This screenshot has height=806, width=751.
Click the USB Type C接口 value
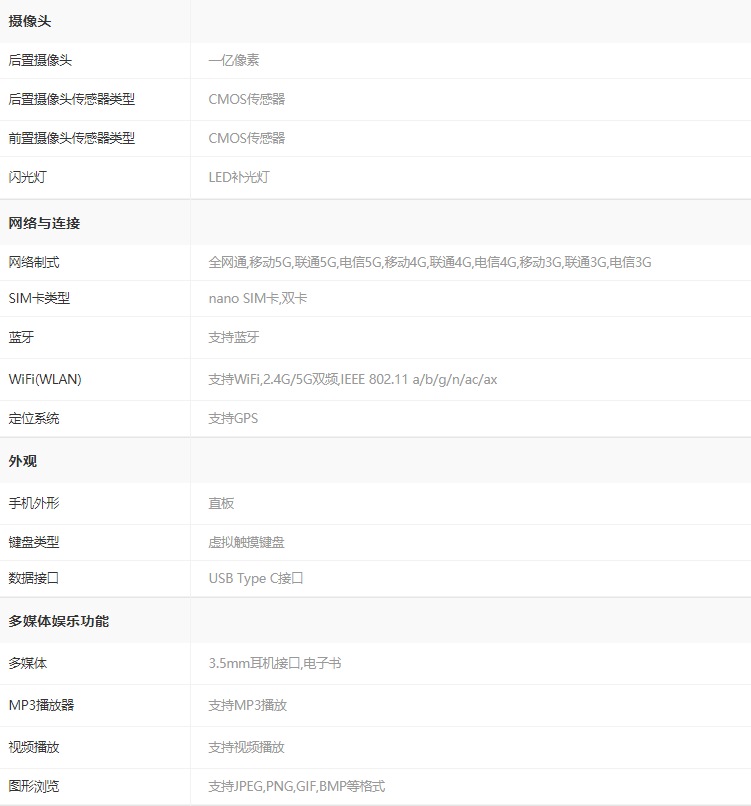[x=256, y=578]
